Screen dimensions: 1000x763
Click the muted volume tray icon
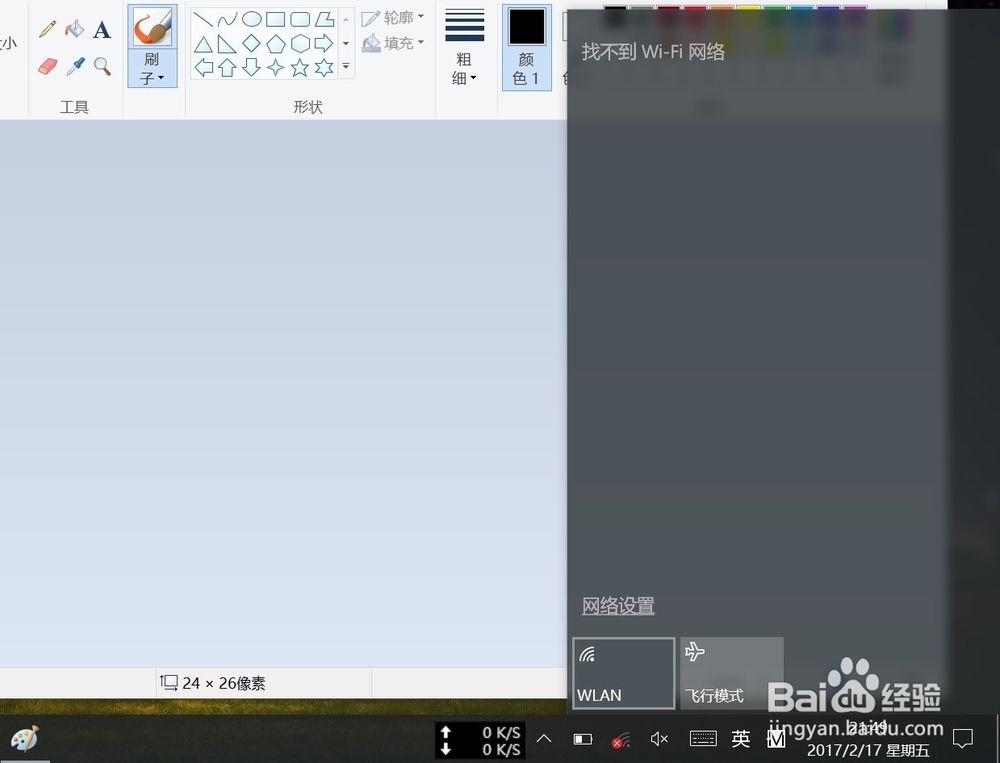click(x=659, y=739)
